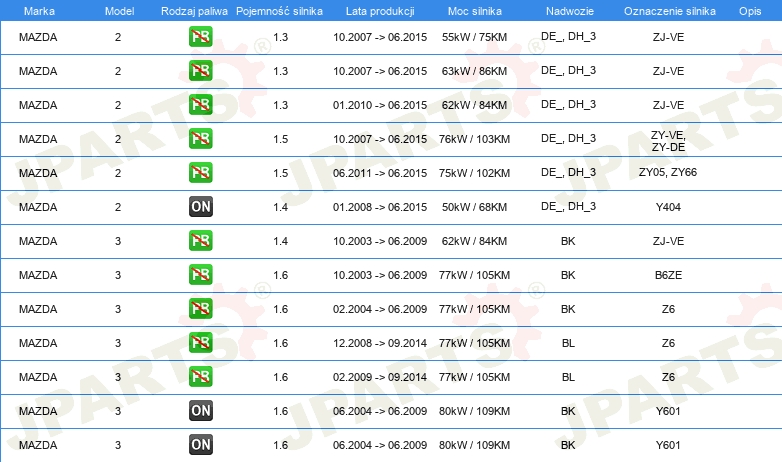Select the 63kW / 86KM power cell
782x462 pixels.
(474, 71)
